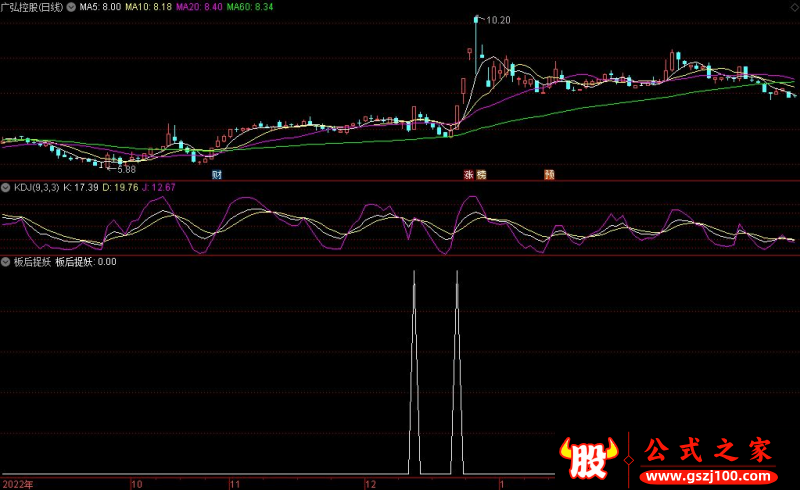Click the 2022年 date axis label
The height and width of the screenshot is (490, 800).
click(x=17, y=483)
